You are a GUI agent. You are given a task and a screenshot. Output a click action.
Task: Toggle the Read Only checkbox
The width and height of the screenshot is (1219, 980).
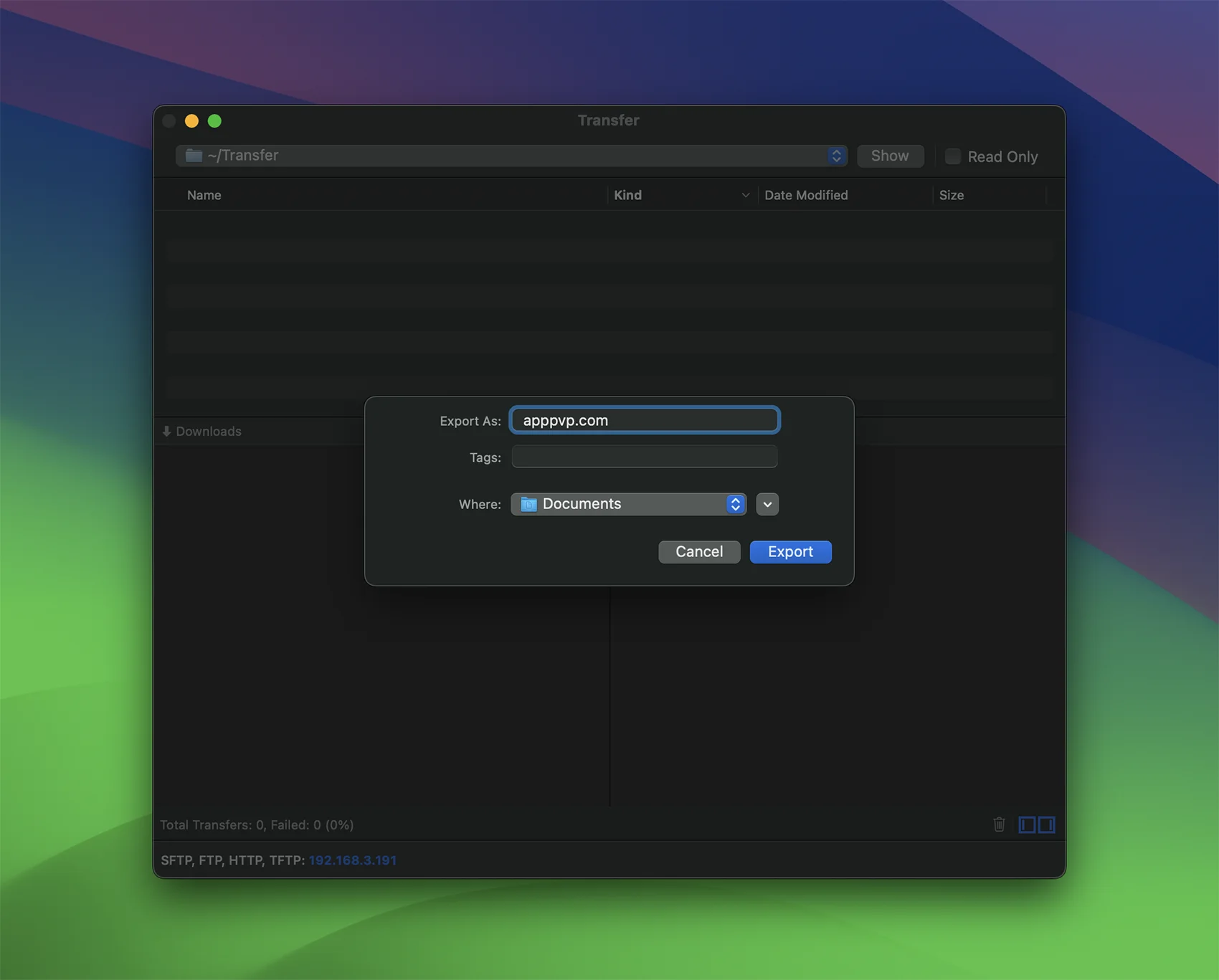click(952, 156)
